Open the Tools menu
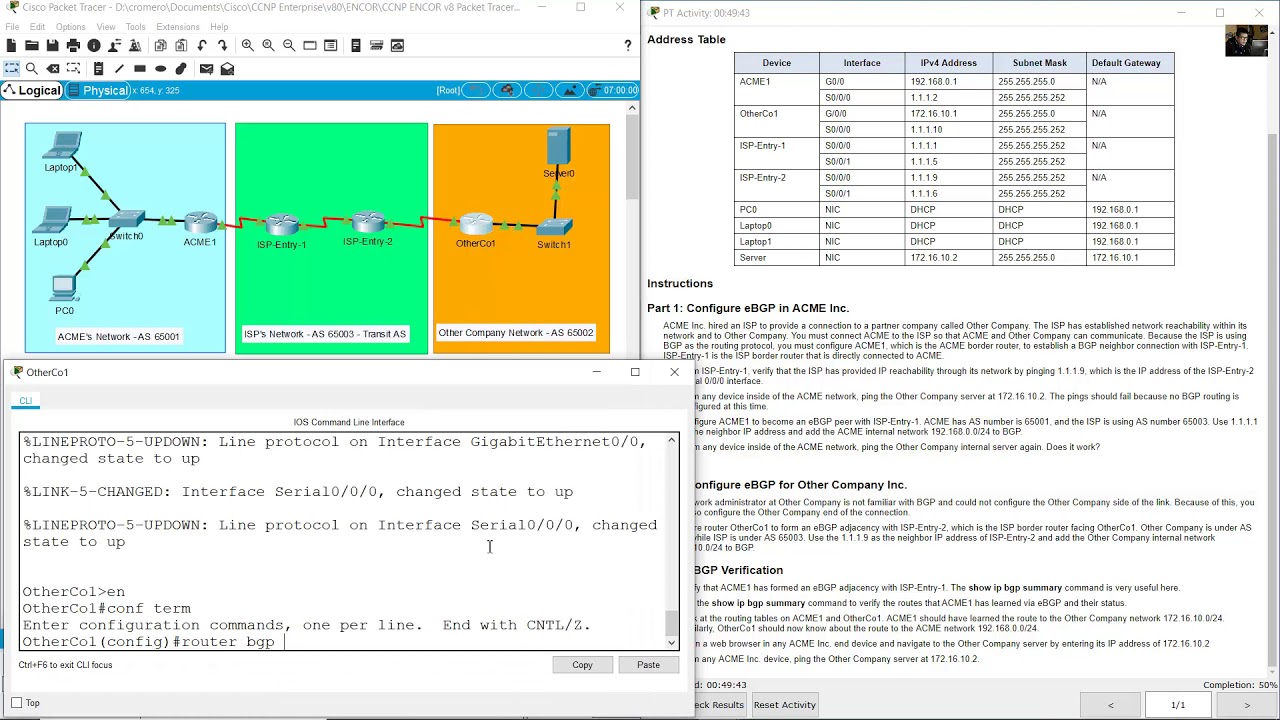1280x720 pixels. click(135, 27)
